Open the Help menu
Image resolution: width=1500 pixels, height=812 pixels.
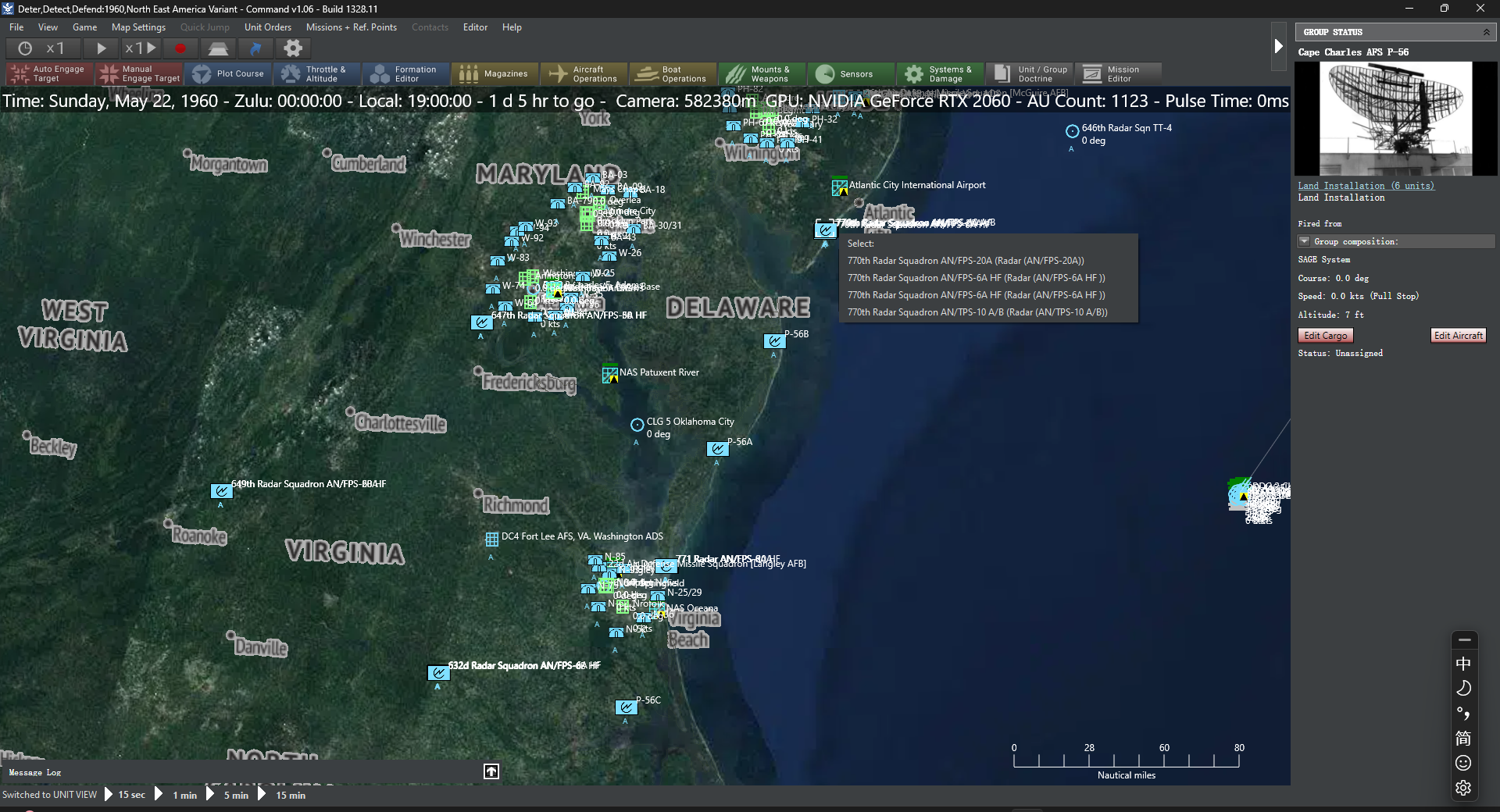[x=512, y=27]
